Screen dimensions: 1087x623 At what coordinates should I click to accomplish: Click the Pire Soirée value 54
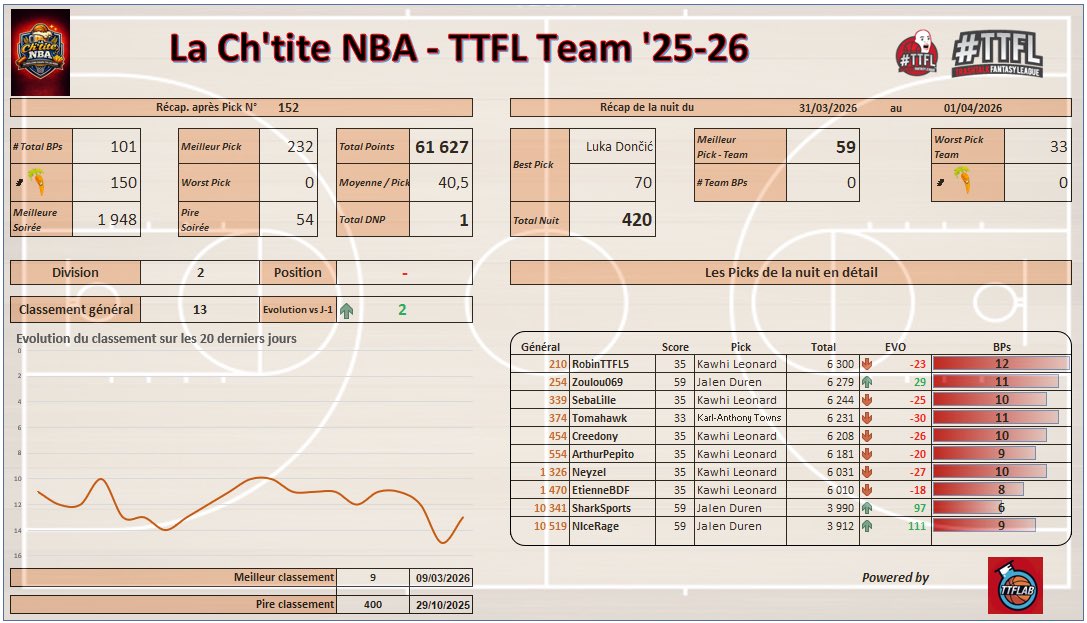click(x=305, y=220)
